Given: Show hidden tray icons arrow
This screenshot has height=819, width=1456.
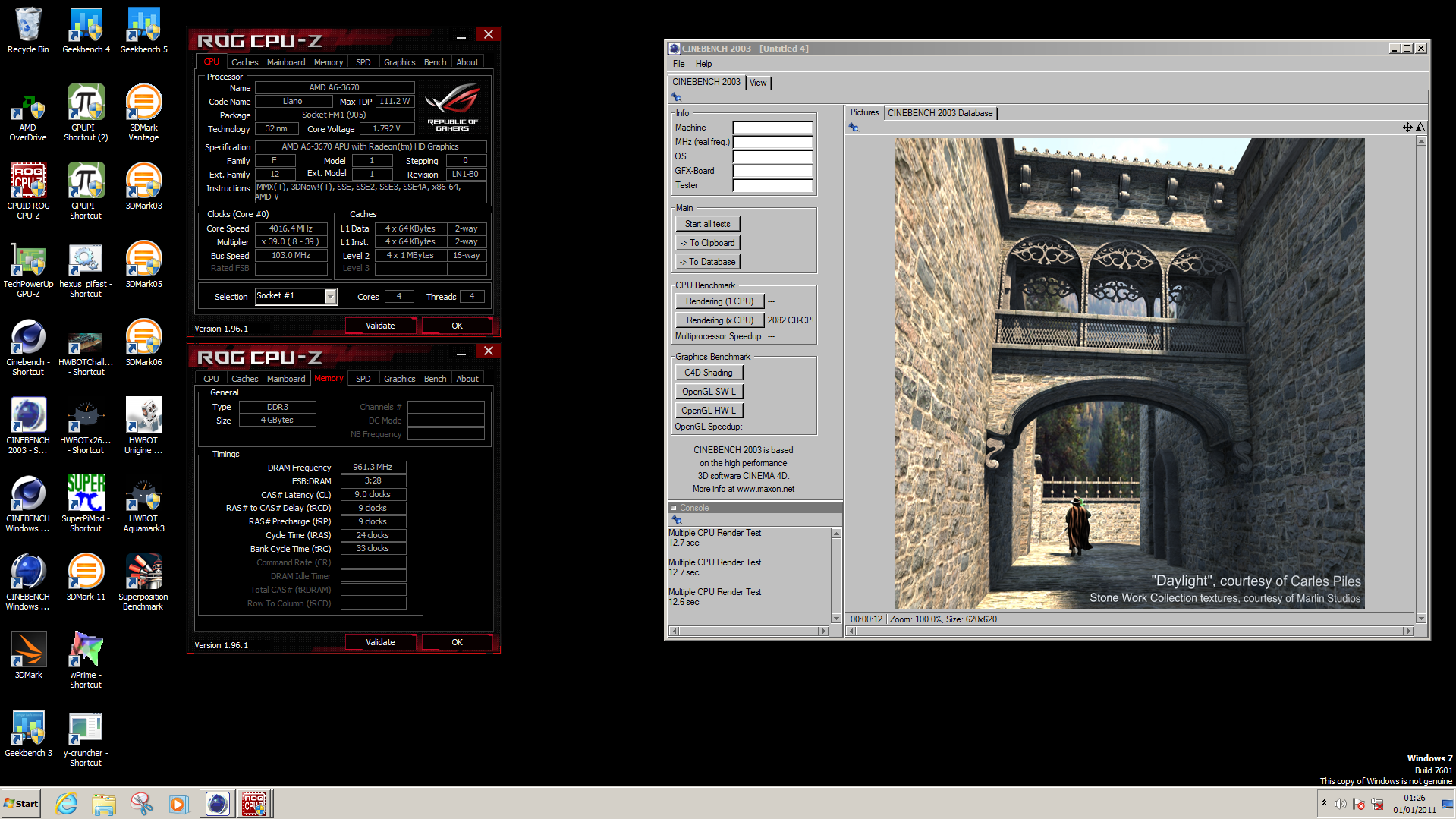Looking at the screenshot, I should 1324,804.
